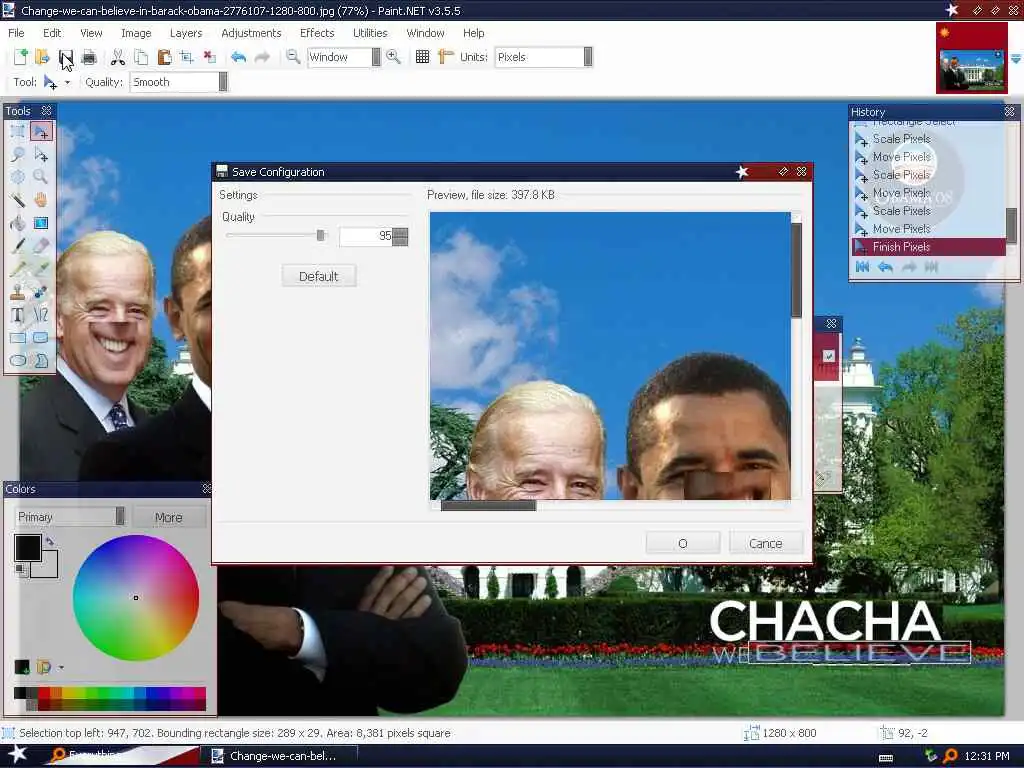This screenshot has height=768, width=1024.
Task: Select the Rounded Rectangle tool
Action: click(41, 338)
